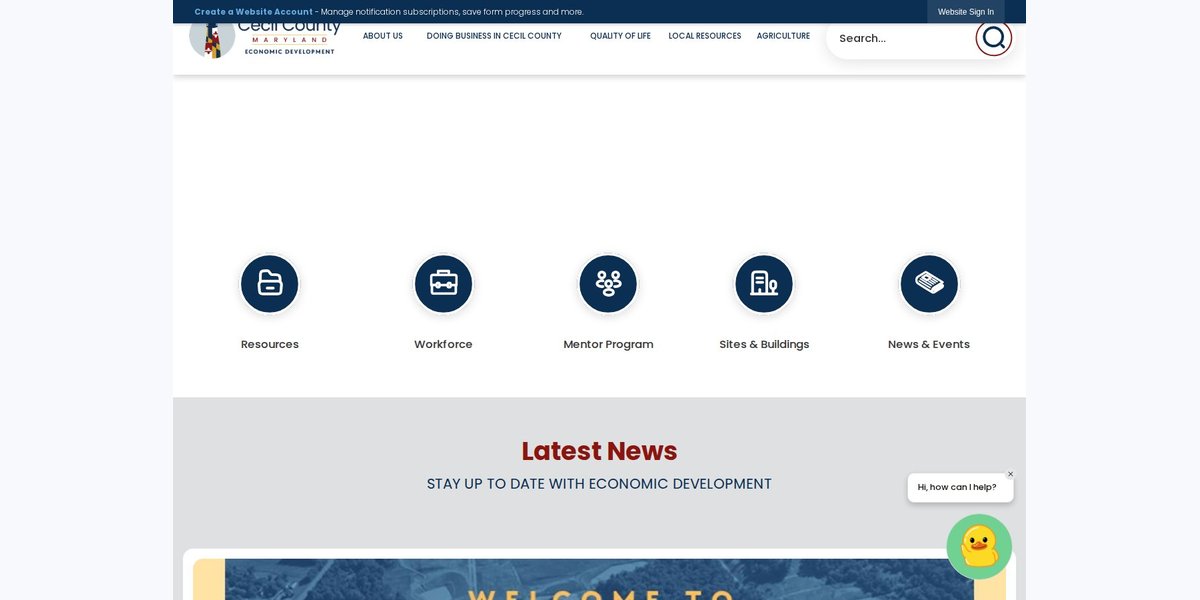Open the About Us menu
This screenshot has width=1200, height=600.
(x=383, y=36)
